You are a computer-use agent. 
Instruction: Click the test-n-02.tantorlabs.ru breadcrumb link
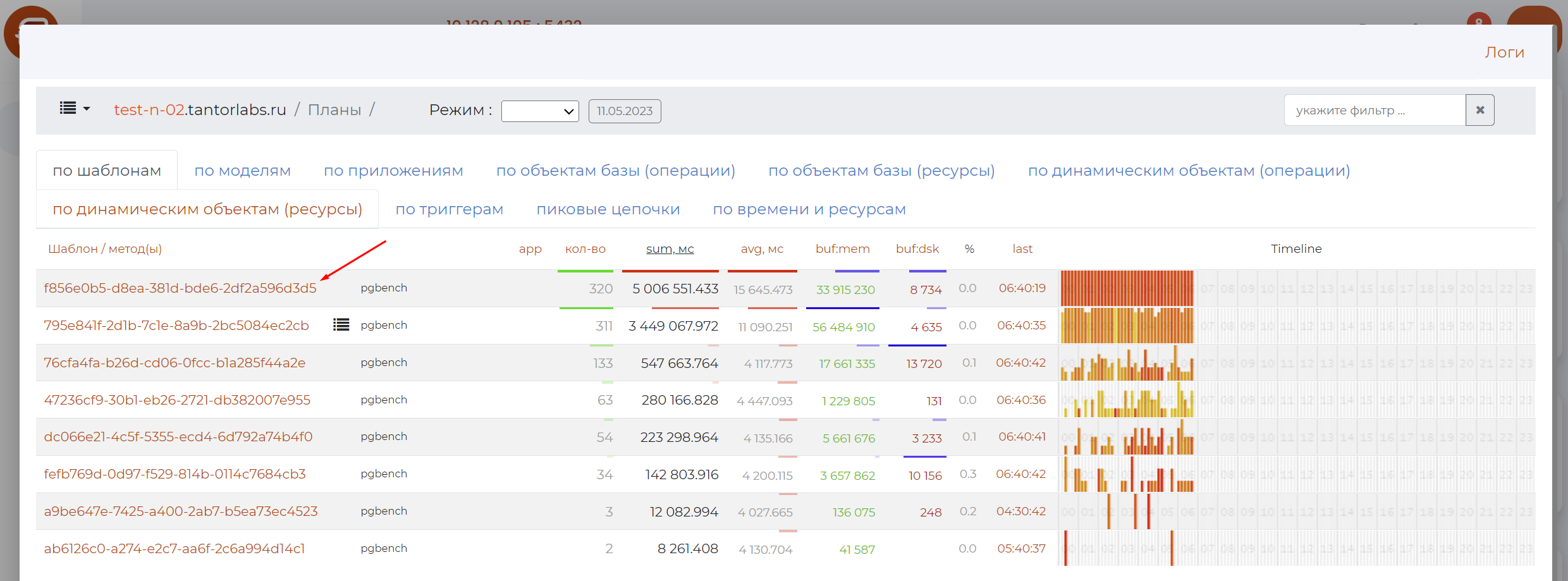pos(200,110)
